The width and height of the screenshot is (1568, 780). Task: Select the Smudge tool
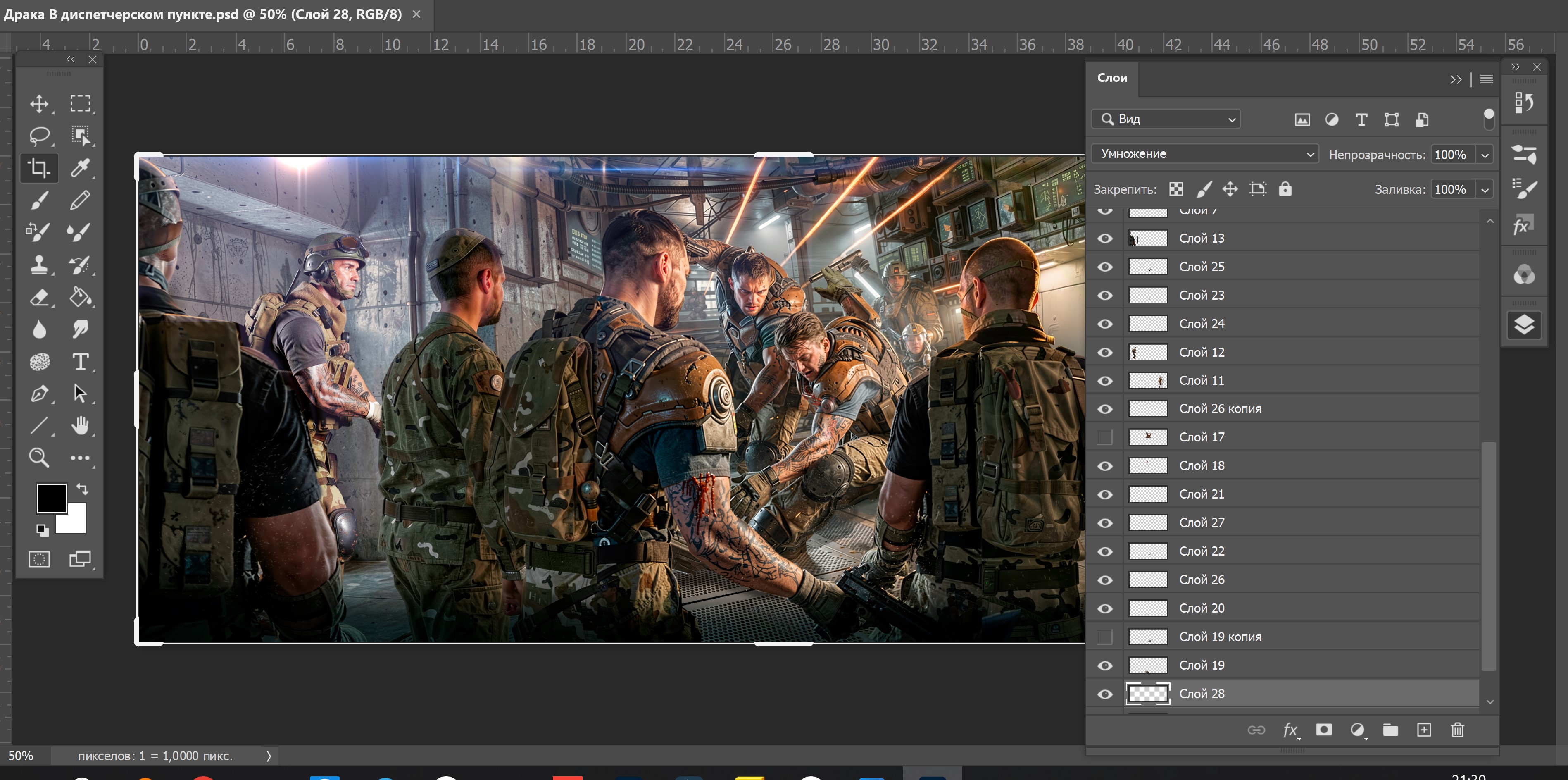(x=80, y=329)
